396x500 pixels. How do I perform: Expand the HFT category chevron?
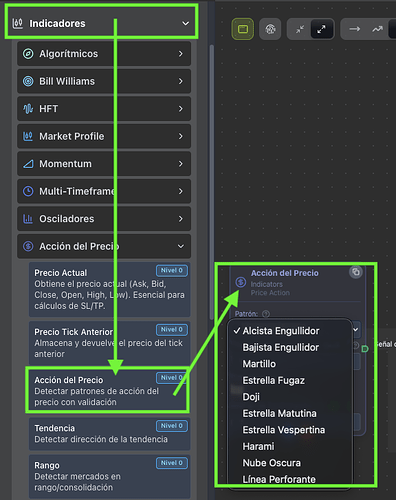click(x=181, y=109)
